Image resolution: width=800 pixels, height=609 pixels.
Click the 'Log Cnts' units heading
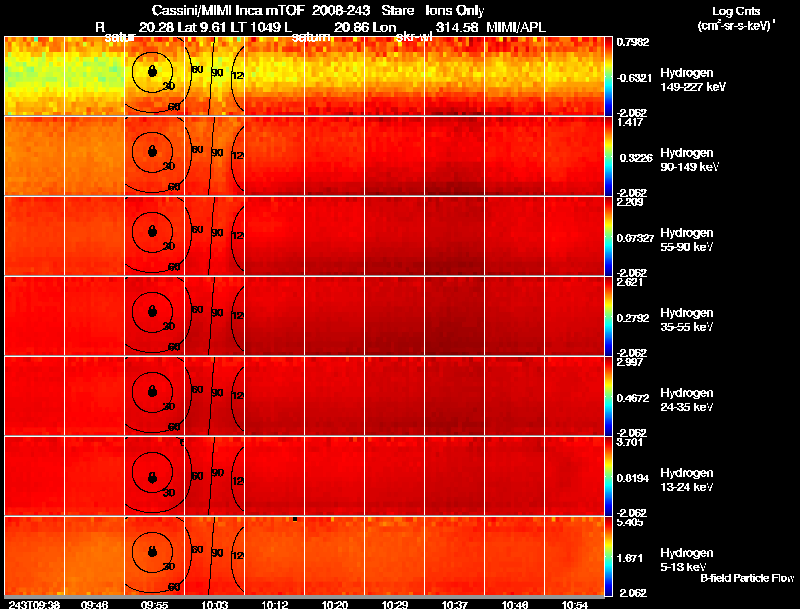coord(736,11)
